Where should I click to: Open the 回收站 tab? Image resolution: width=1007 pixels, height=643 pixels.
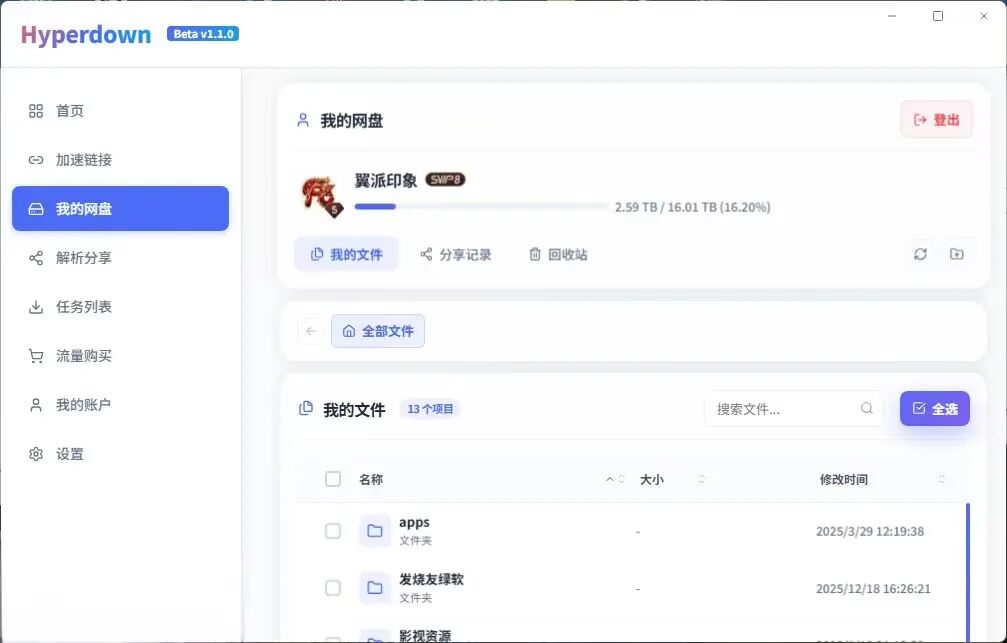558,254
